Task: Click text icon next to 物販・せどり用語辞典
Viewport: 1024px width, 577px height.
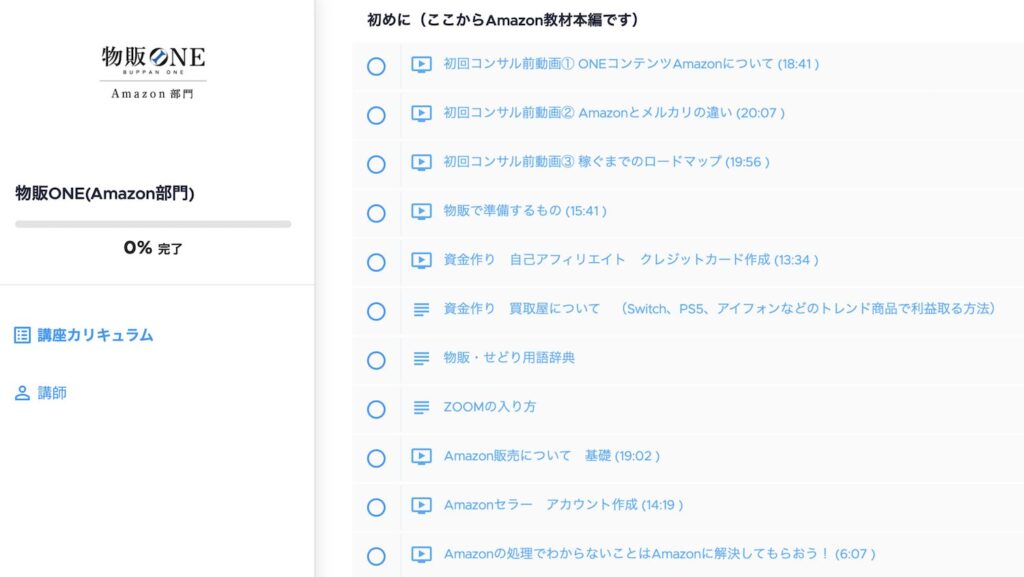Action: click(x=421, y=359)
